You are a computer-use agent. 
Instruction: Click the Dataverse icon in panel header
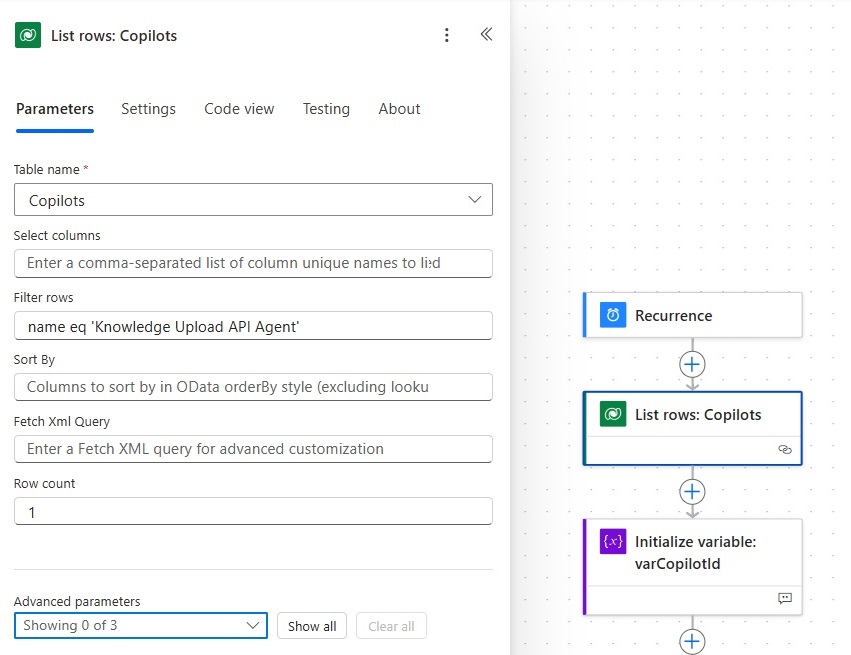pyautogui.click(x=28, y=35)
